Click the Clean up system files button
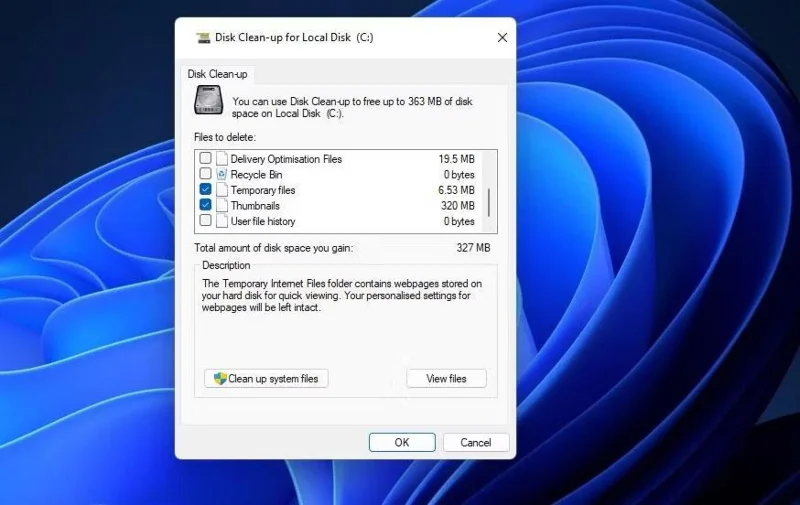The image size is (800, 505). (x=266, y=378)
